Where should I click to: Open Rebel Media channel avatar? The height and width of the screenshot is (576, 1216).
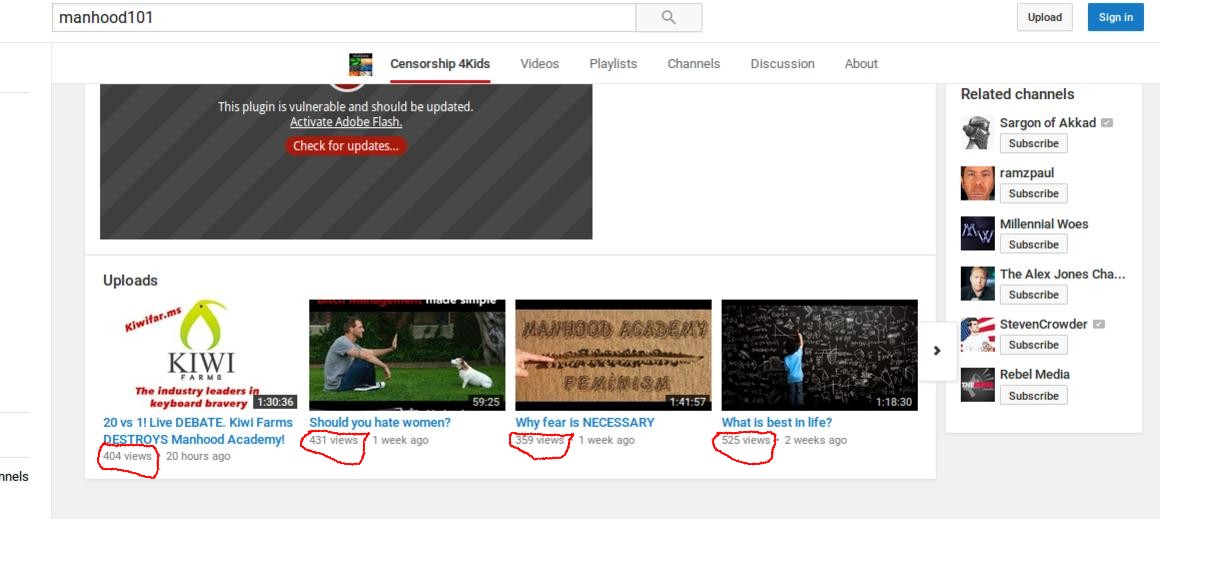click(977, 385)
